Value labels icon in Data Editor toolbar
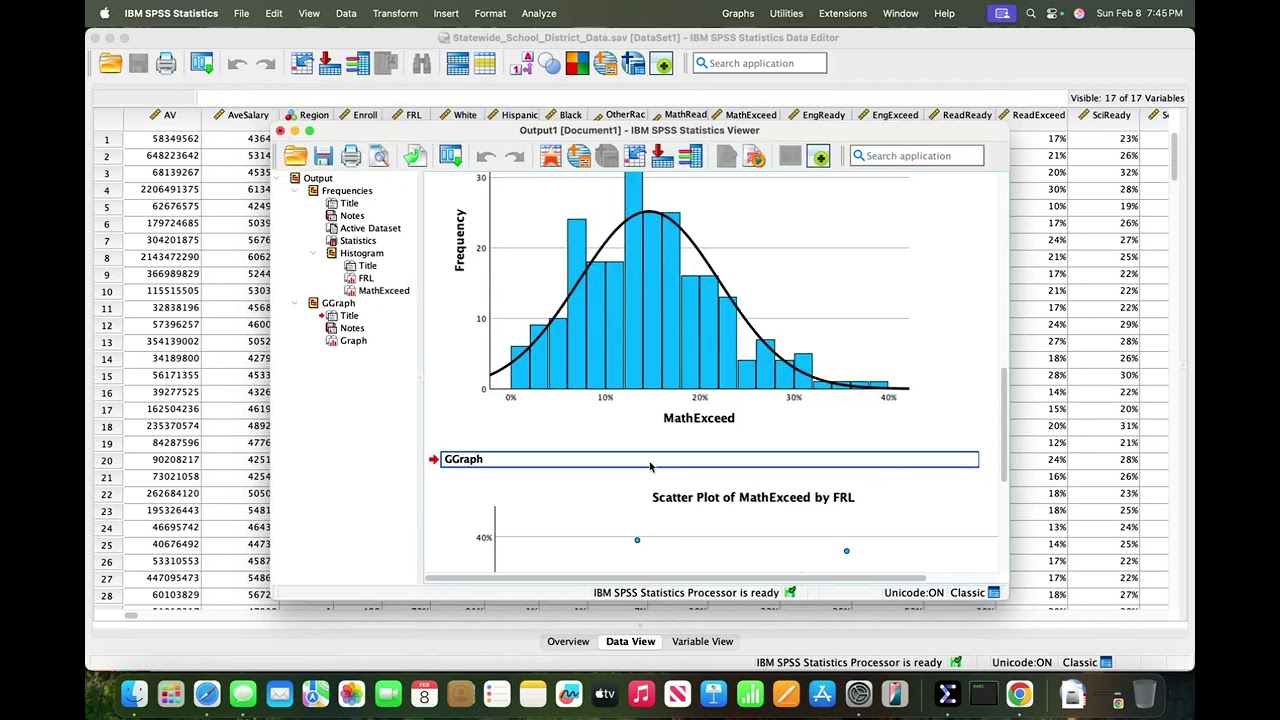This screenshot has height=720, width=1280. pyautogui.click(x=521, y=64)
